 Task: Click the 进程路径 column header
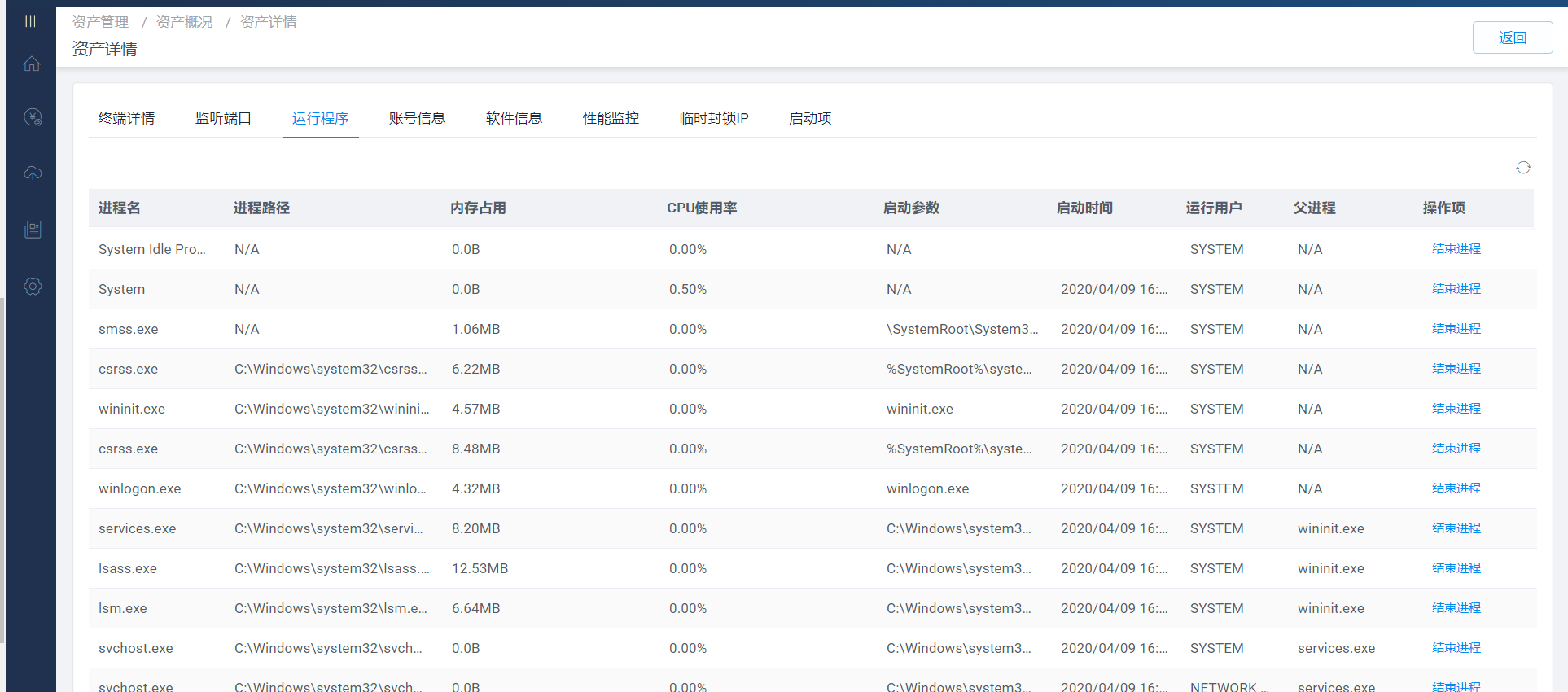click(x=262, y=208)
